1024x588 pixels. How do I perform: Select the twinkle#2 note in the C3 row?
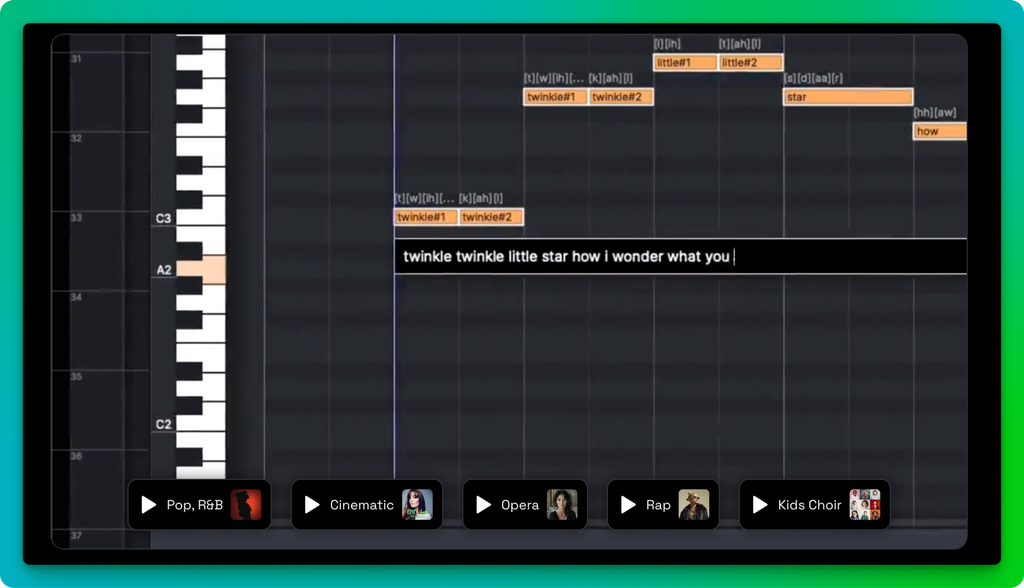(491, 217)
